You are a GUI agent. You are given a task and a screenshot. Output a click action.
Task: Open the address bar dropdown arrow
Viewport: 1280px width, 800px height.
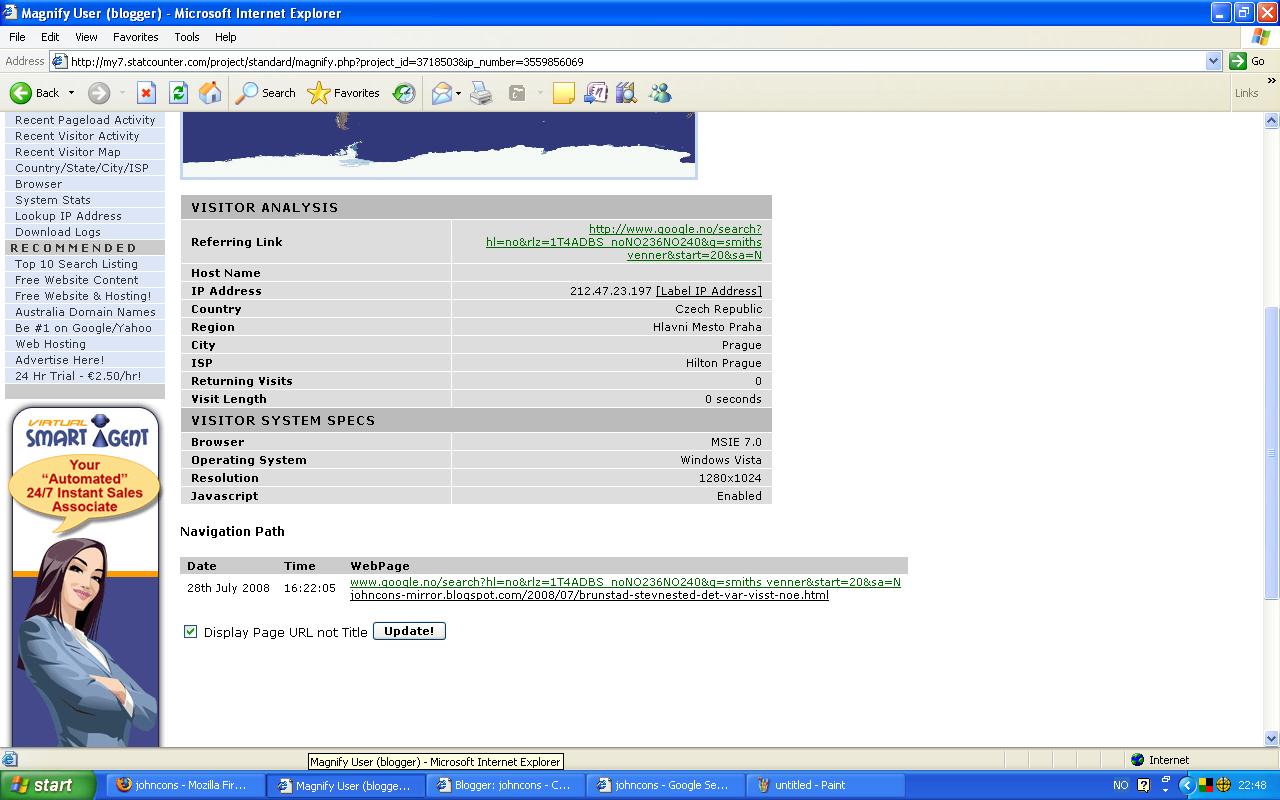click(1213, 61)
